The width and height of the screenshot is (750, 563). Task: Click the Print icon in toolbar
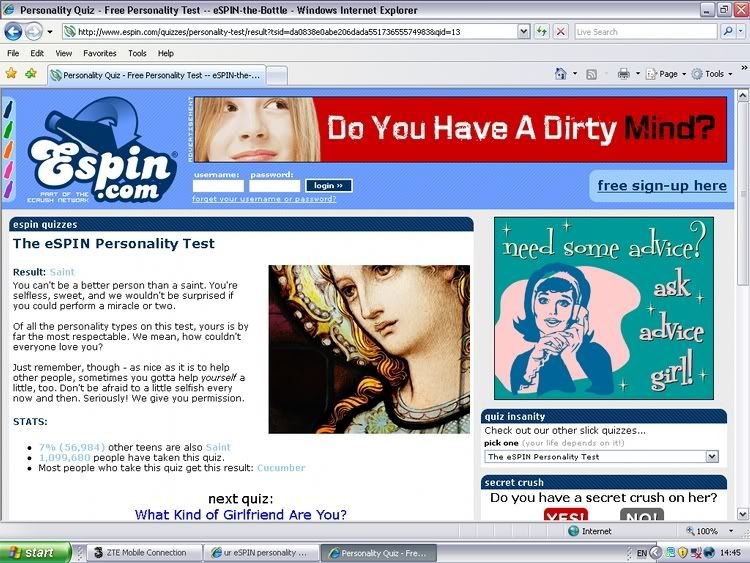(x=623, y=74)
